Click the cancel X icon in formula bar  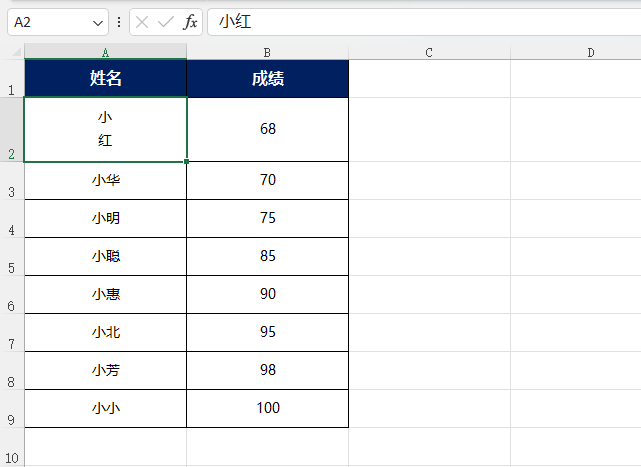tap(141, 22)
